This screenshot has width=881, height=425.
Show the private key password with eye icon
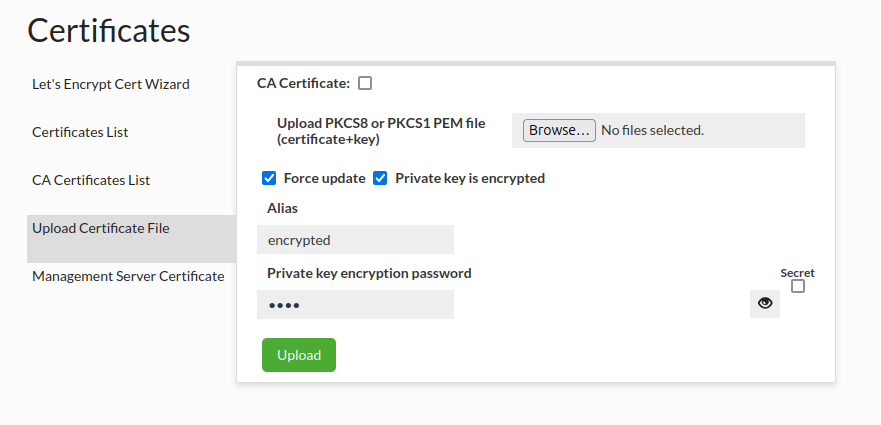765,304
